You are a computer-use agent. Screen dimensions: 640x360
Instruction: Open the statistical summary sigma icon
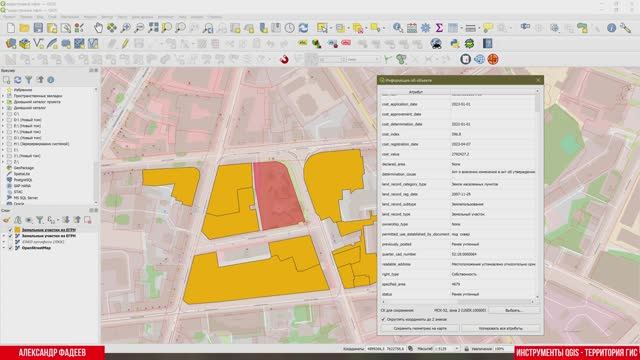(x=439, y=28)
